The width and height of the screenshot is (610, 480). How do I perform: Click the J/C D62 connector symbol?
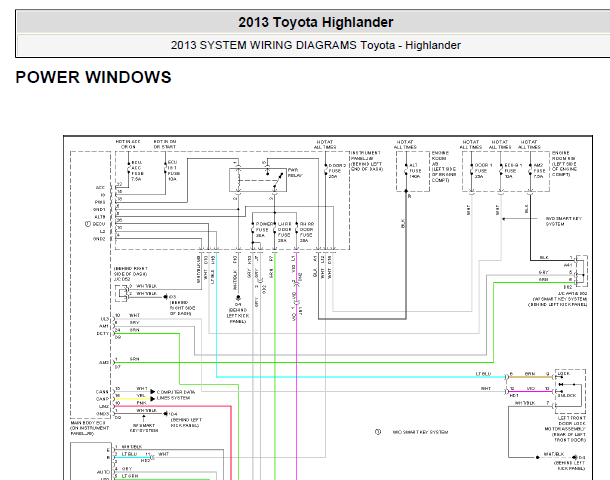pyautogui.click(x=122, y=293)
